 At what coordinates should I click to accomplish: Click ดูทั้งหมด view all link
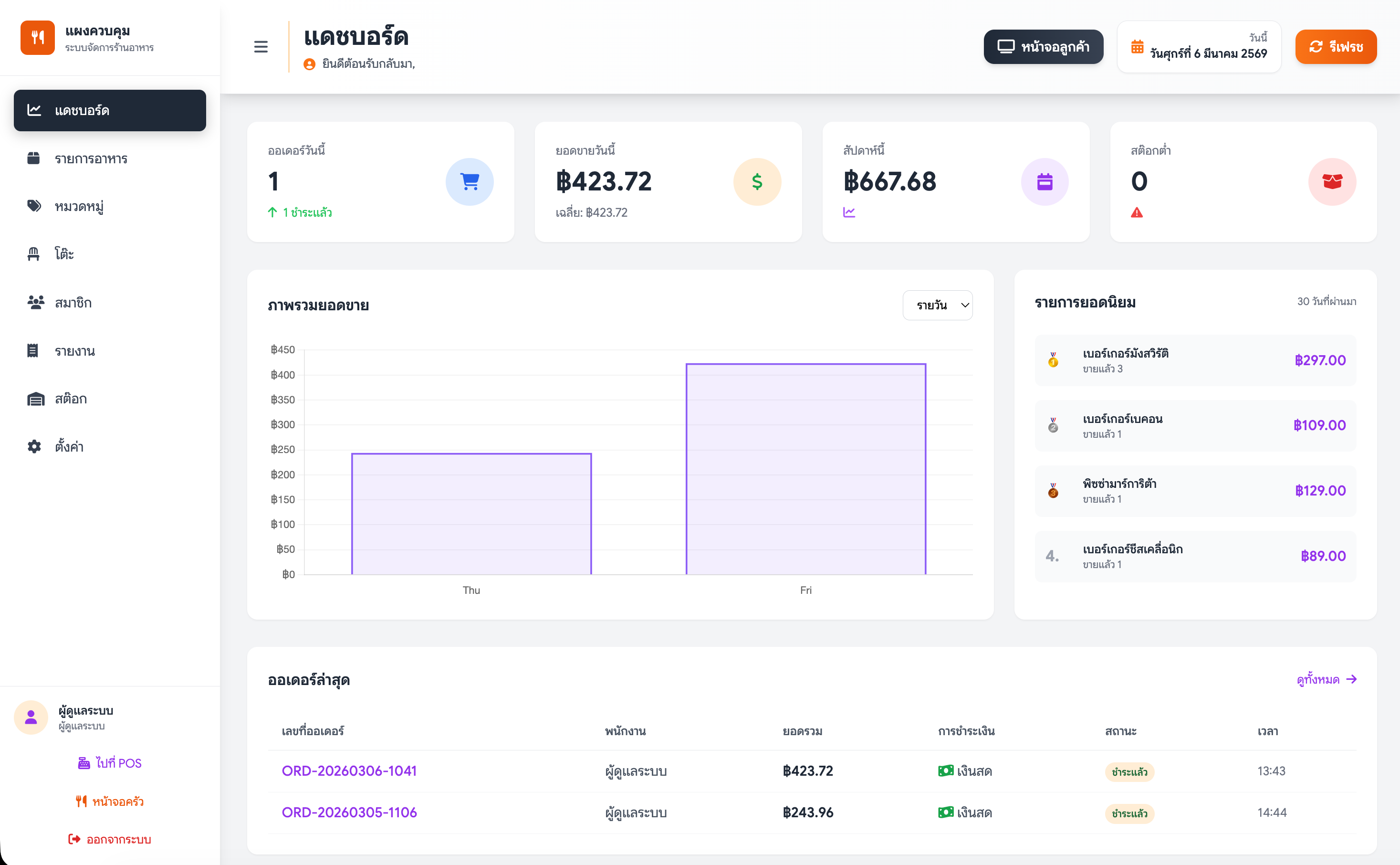pyautogui.click(x=1326, y=679)
